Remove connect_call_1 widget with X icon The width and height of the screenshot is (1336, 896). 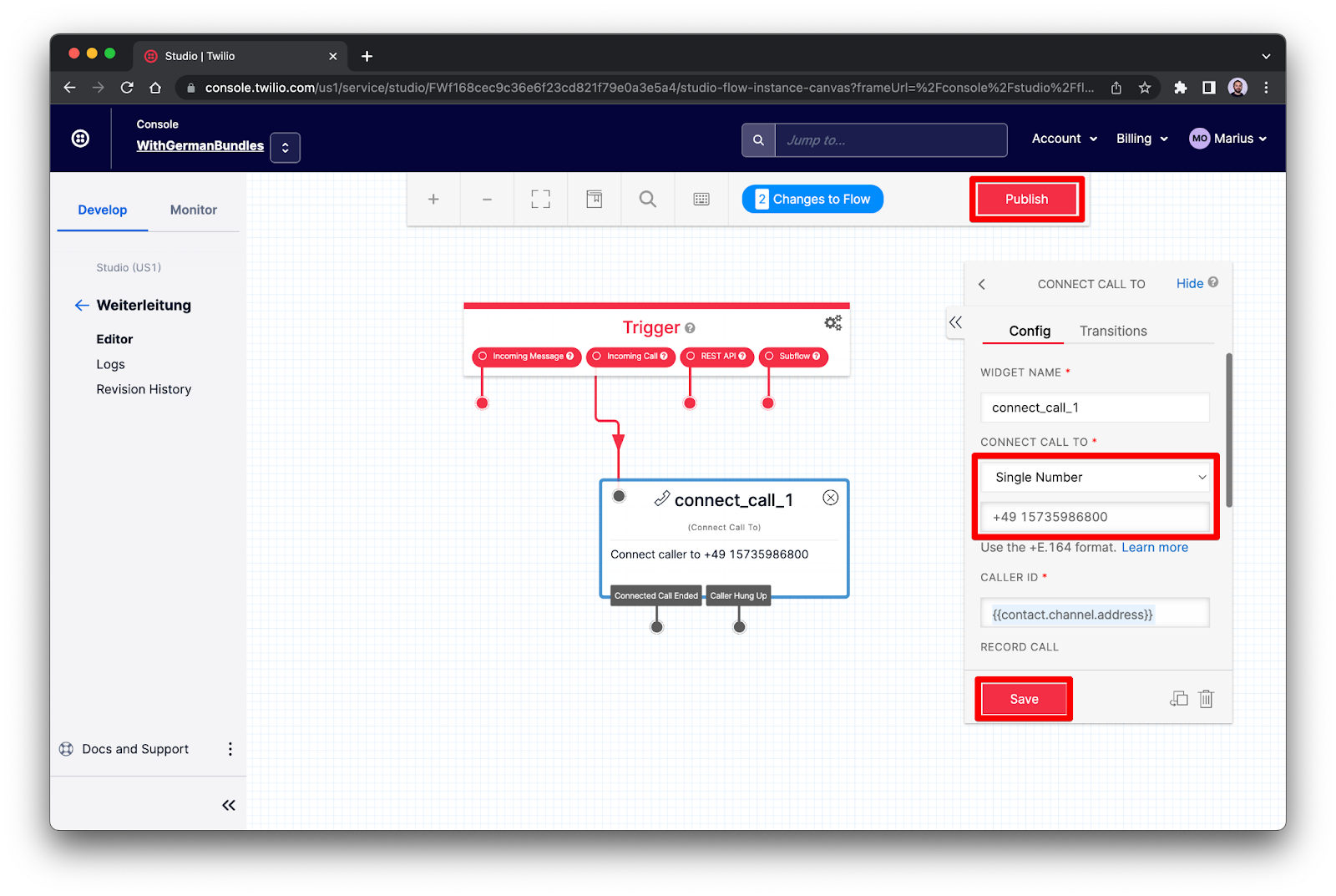[x=830, y=498]
